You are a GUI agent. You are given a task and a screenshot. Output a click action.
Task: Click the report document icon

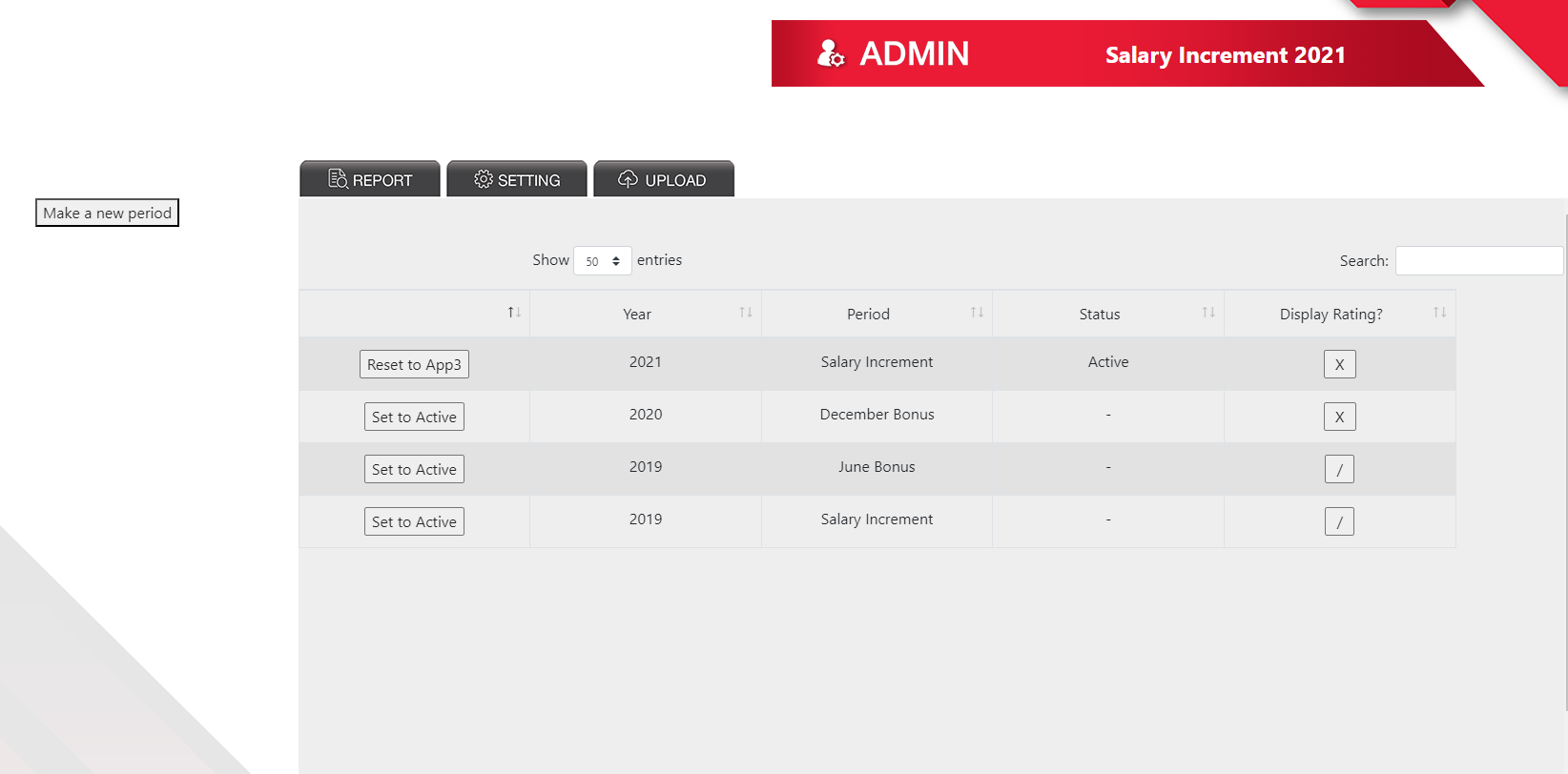[x=338, y=179]
